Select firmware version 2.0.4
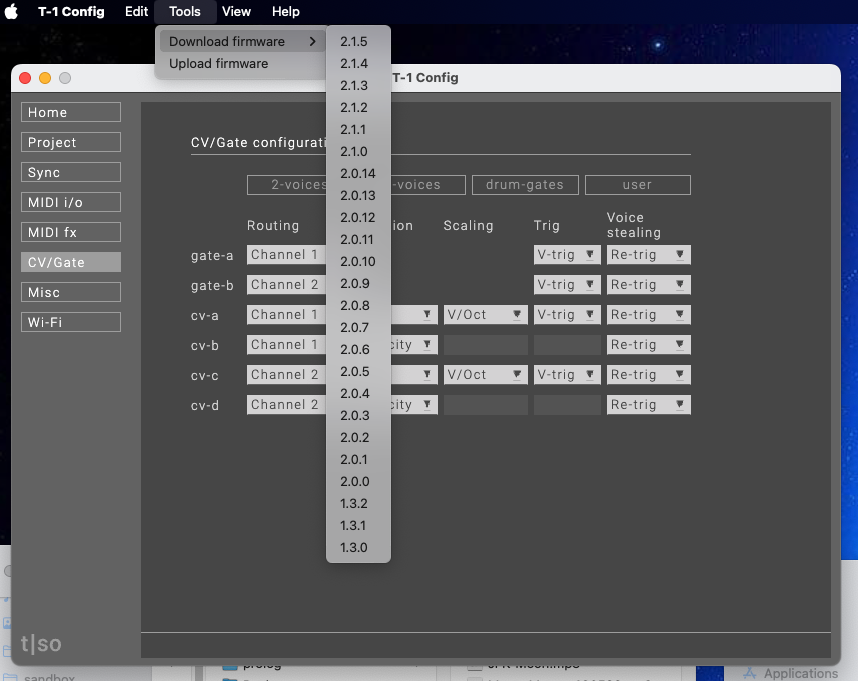This screenshot has height=681, width=858. [x=358, y=393]
